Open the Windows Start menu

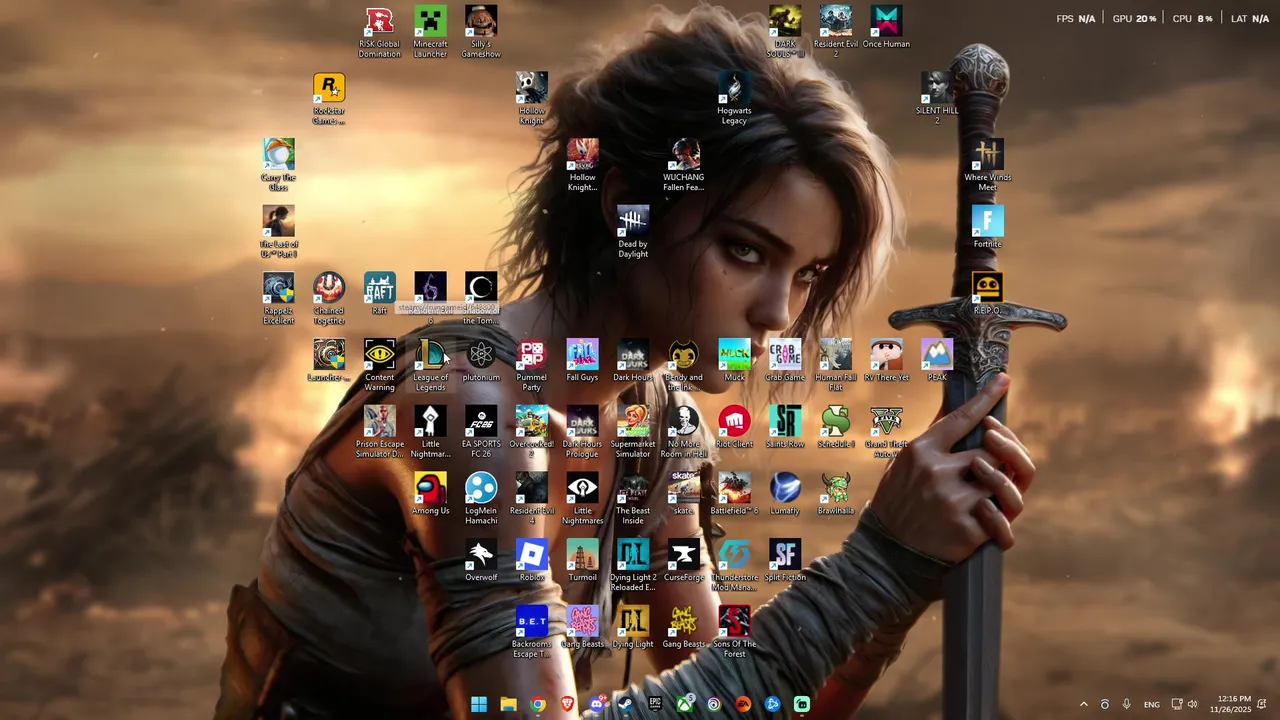point(479,704)
